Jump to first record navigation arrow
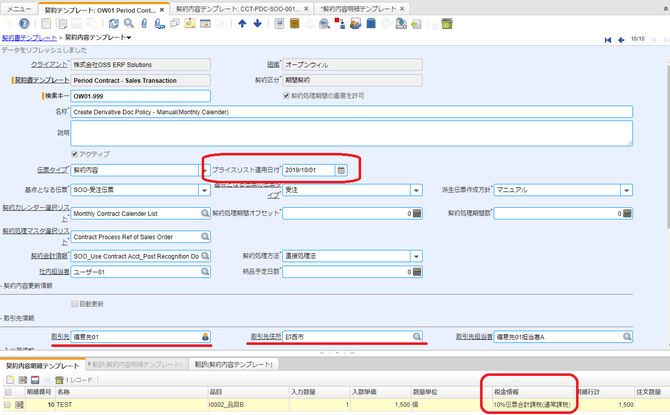The image size is (670, 415). point(608,40)
